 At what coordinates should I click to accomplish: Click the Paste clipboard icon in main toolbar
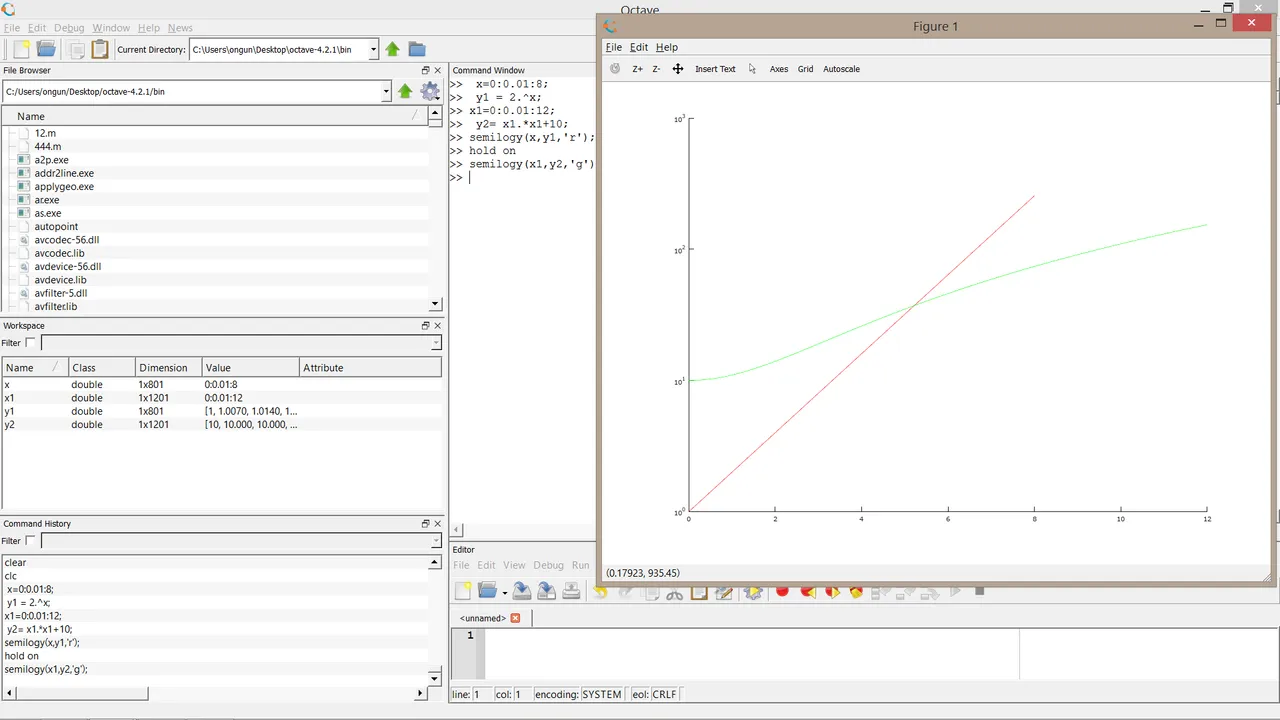pyautogui.click(x=100, y=49)
